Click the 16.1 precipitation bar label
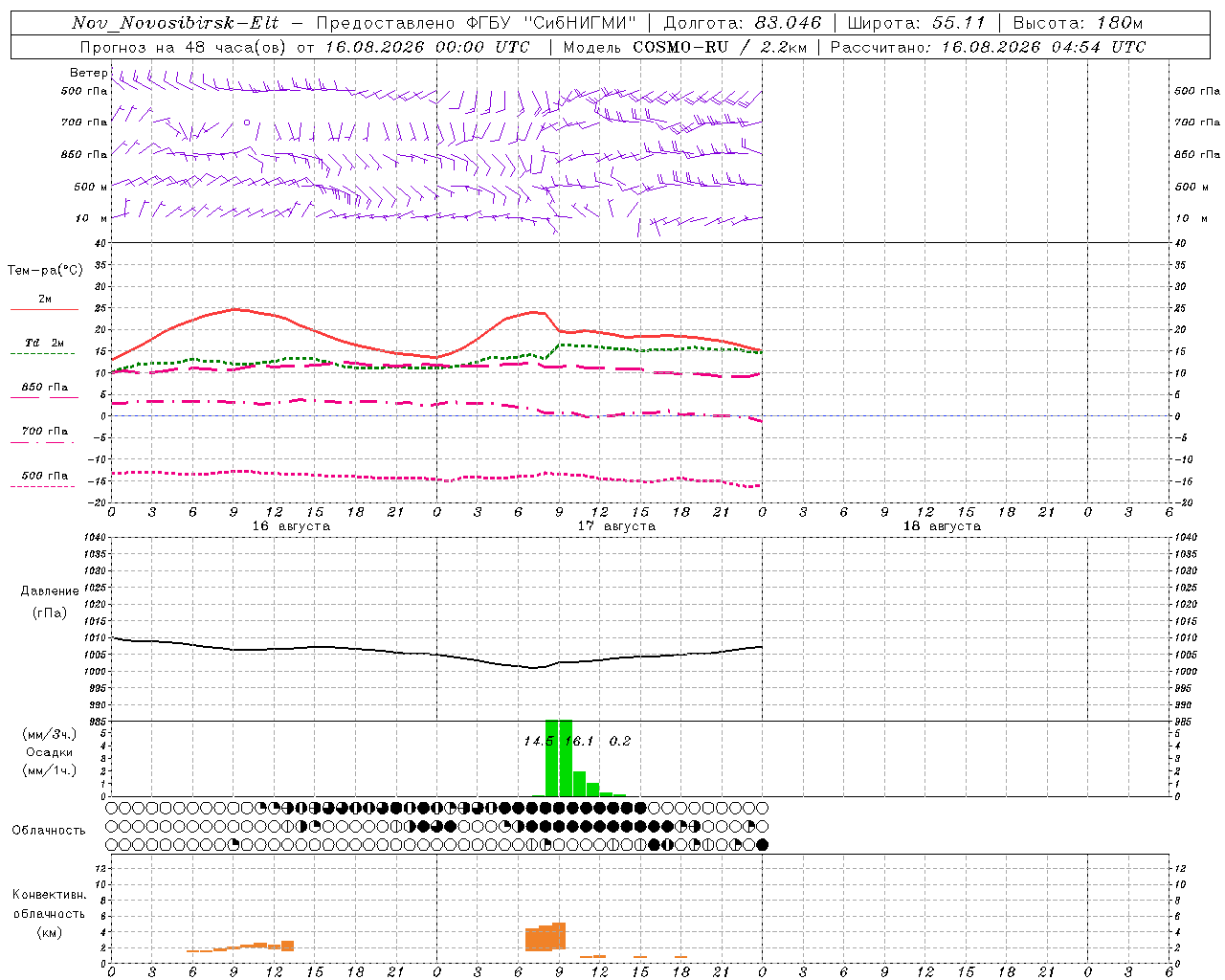 pos(579,741)
